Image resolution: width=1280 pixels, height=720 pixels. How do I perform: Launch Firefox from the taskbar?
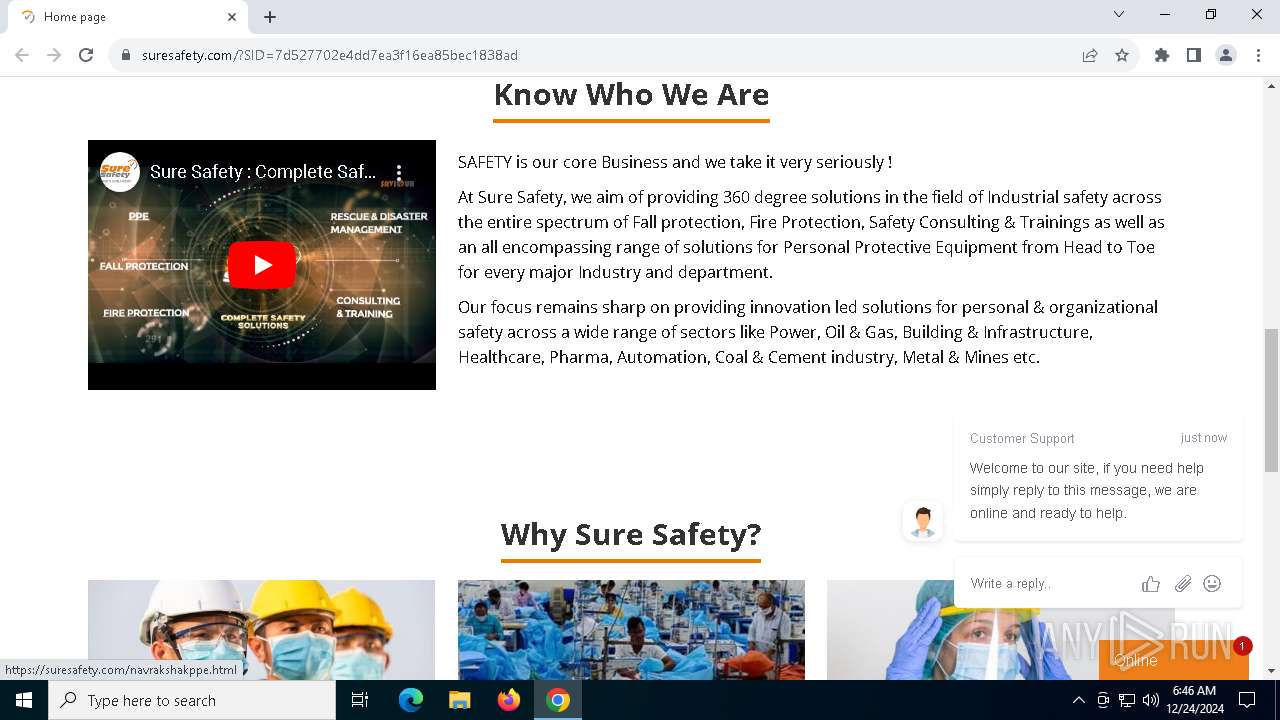click(509, 700)
